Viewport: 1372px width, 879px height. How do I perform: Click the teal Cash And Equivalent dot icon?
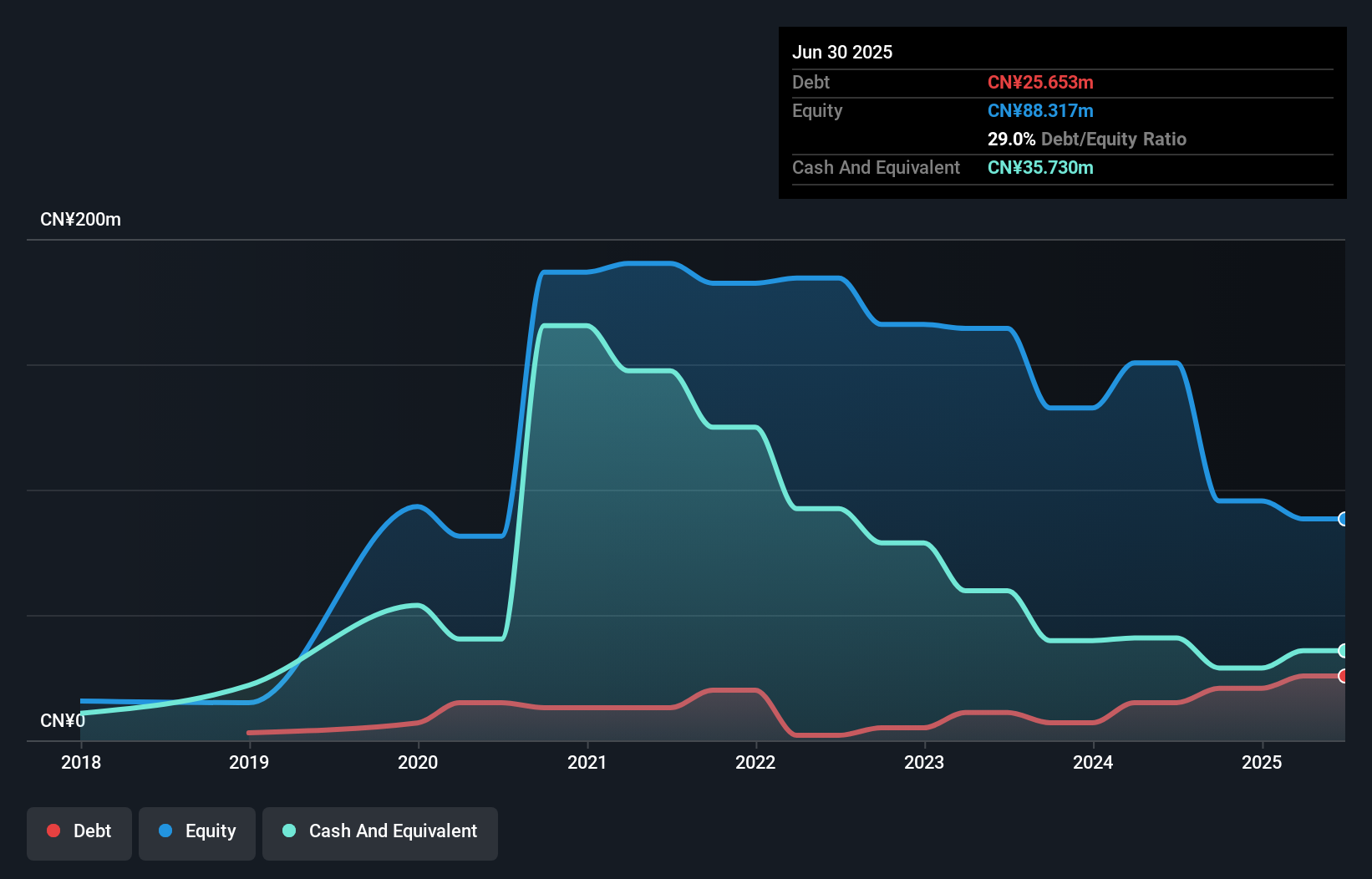tap(288, 831)
